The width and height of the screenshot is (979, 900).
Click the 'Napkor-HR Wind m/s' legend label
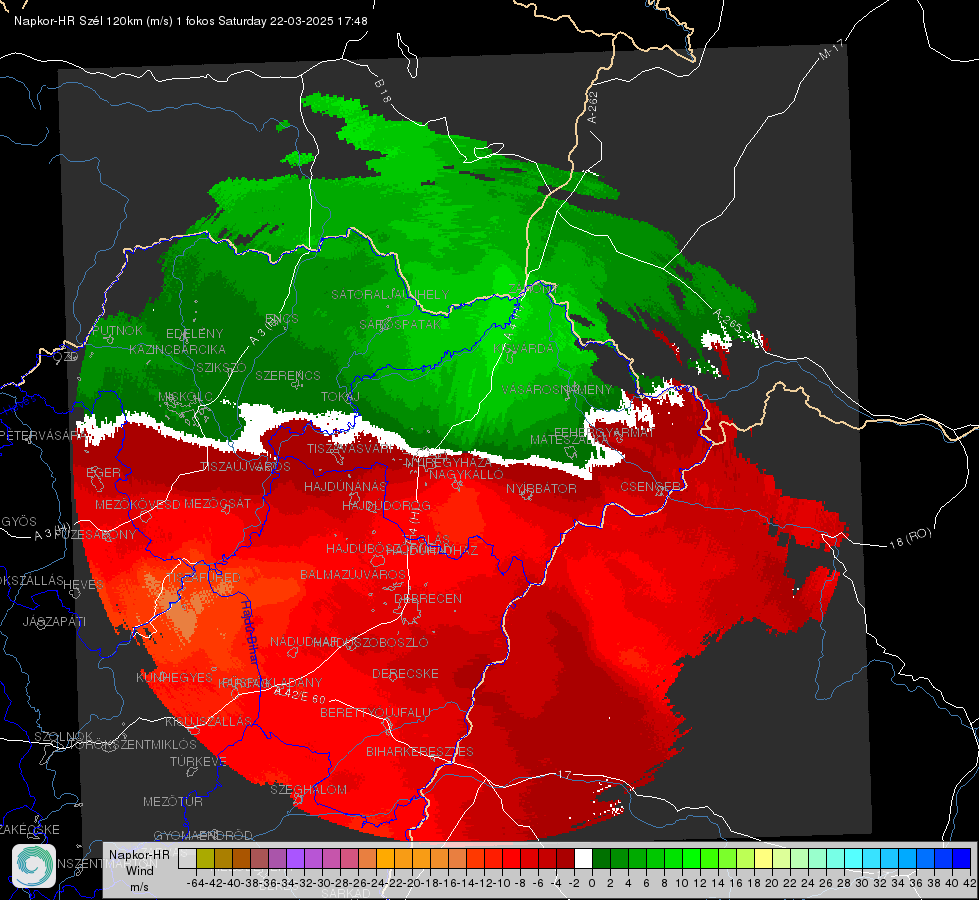[140, 871]
